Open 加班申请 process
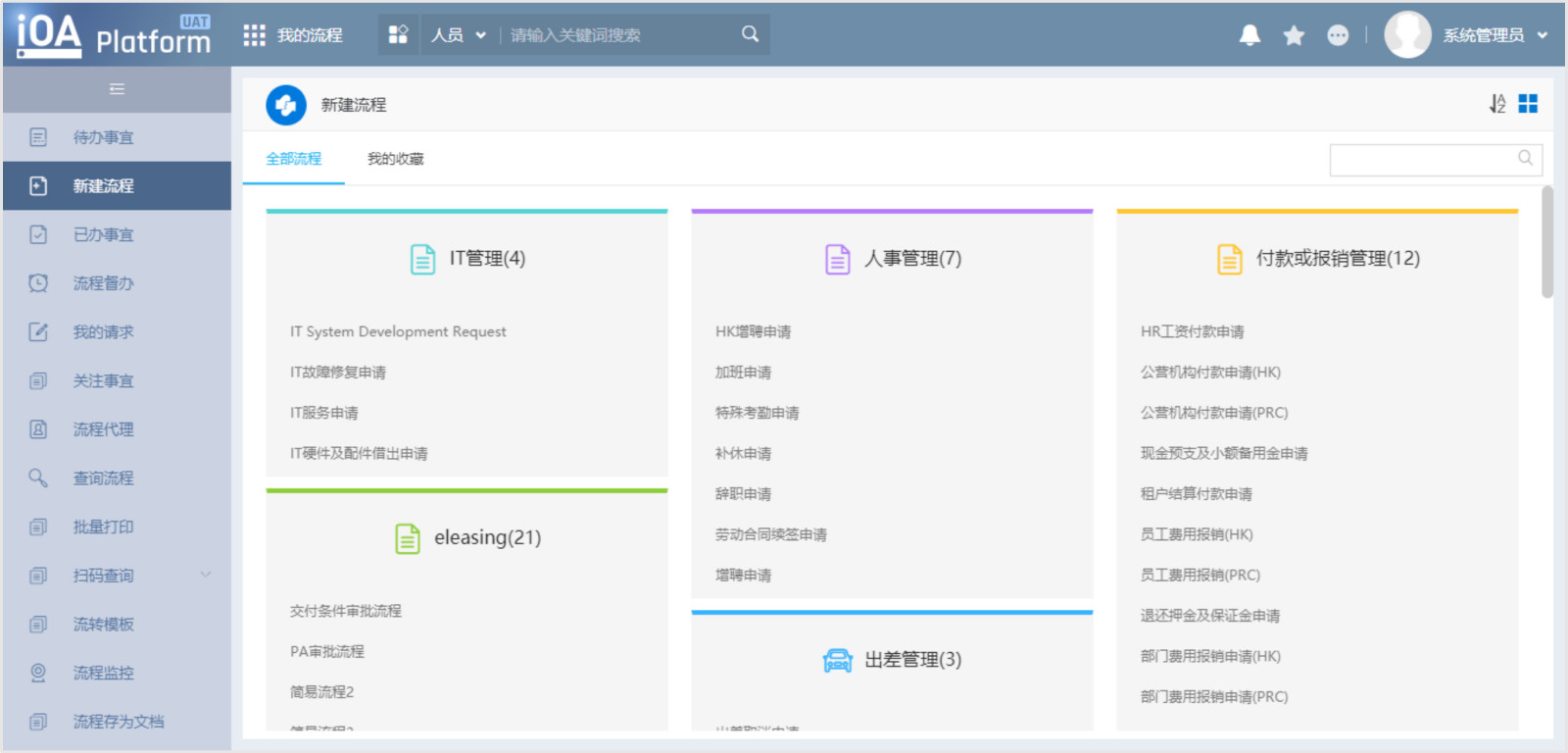 point(743,373)
